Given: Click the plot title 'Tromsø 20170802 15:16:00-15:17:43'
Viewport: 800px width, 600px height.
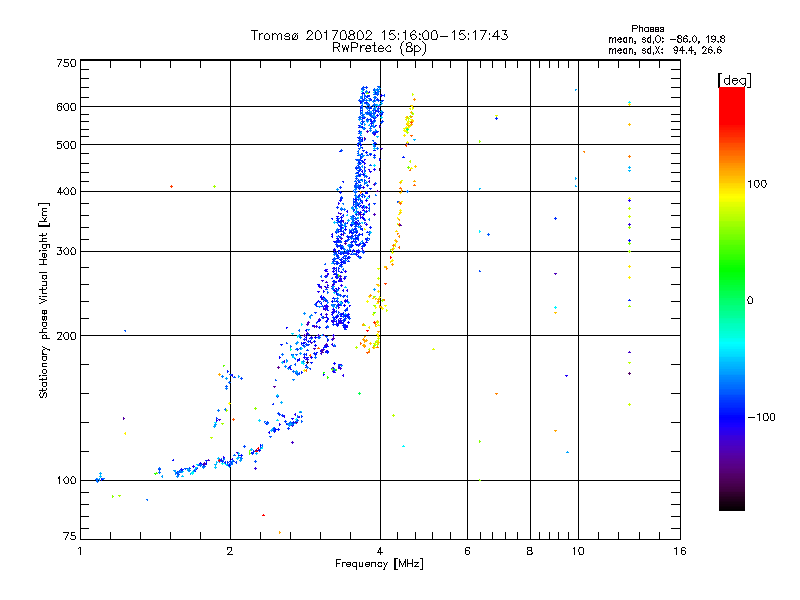Looking at the screenshot, I should [x=379, y=35].
